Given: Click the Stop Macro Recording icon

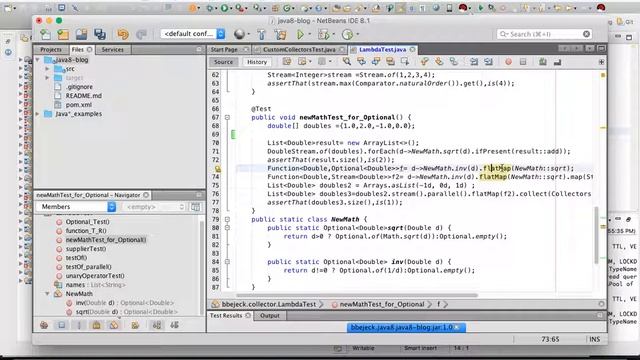Looking at the screenshot, I should click(523, 62).
